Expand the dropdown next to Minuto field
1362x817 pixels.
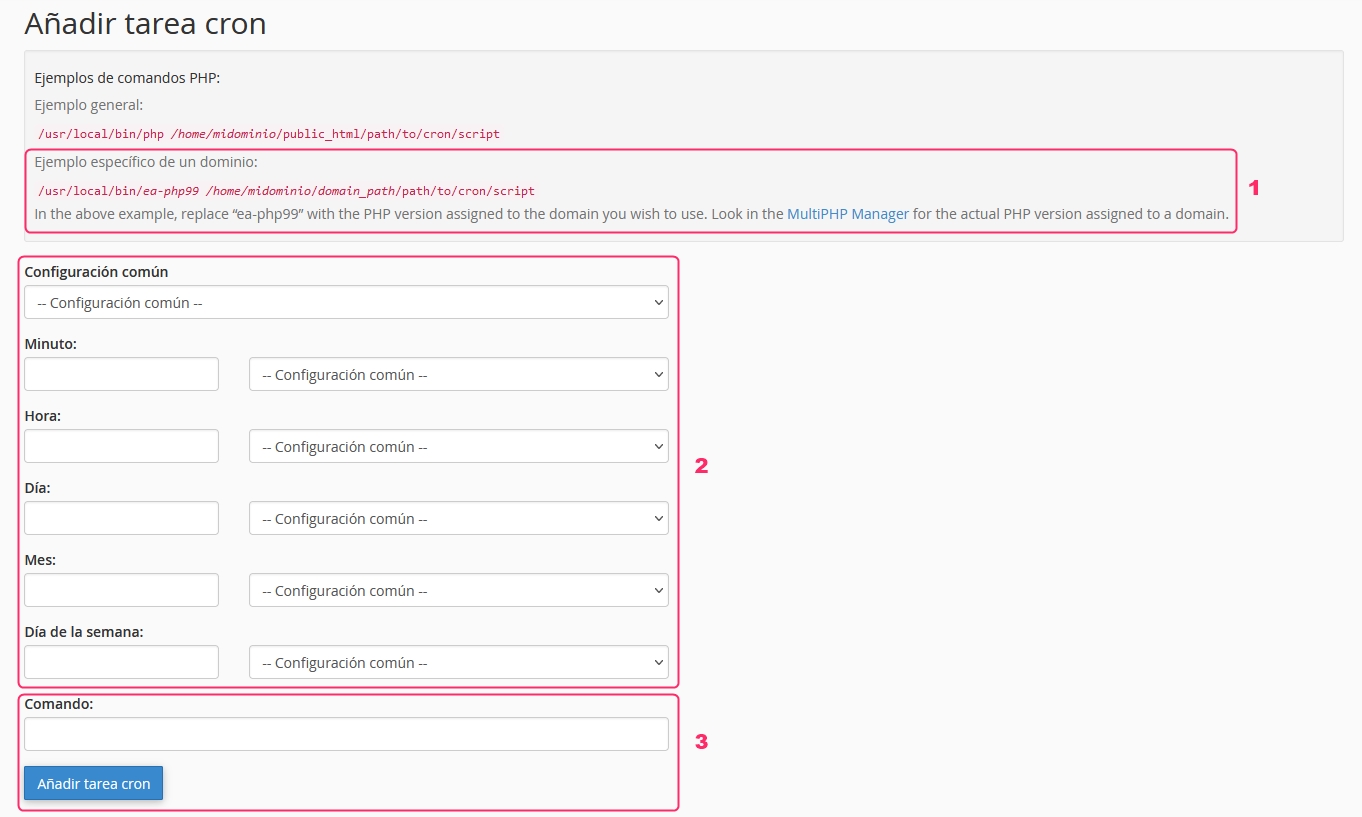pyautogui.click(x=458, y=375)
